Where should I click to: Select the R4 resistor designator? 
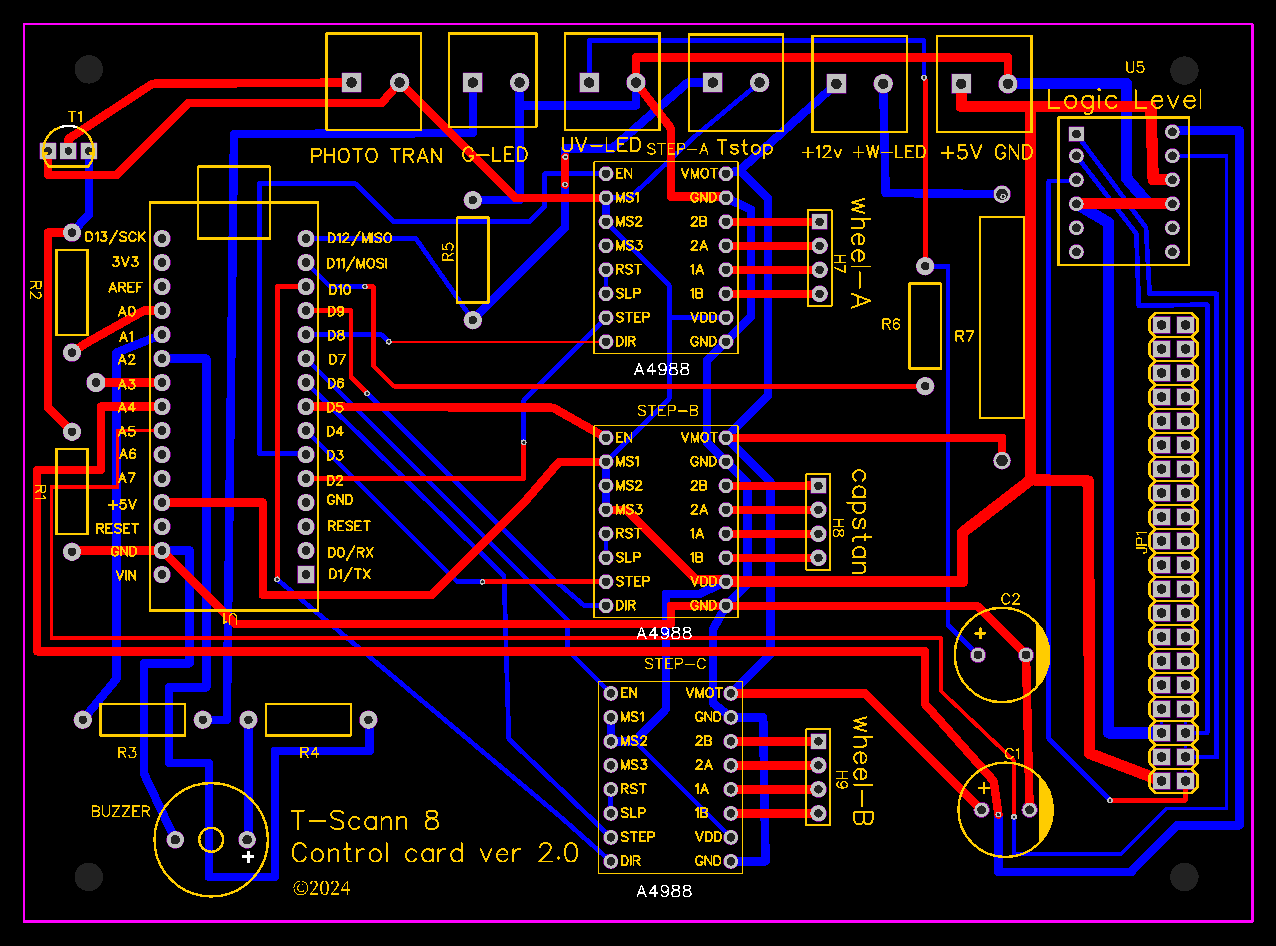(309, 753)
